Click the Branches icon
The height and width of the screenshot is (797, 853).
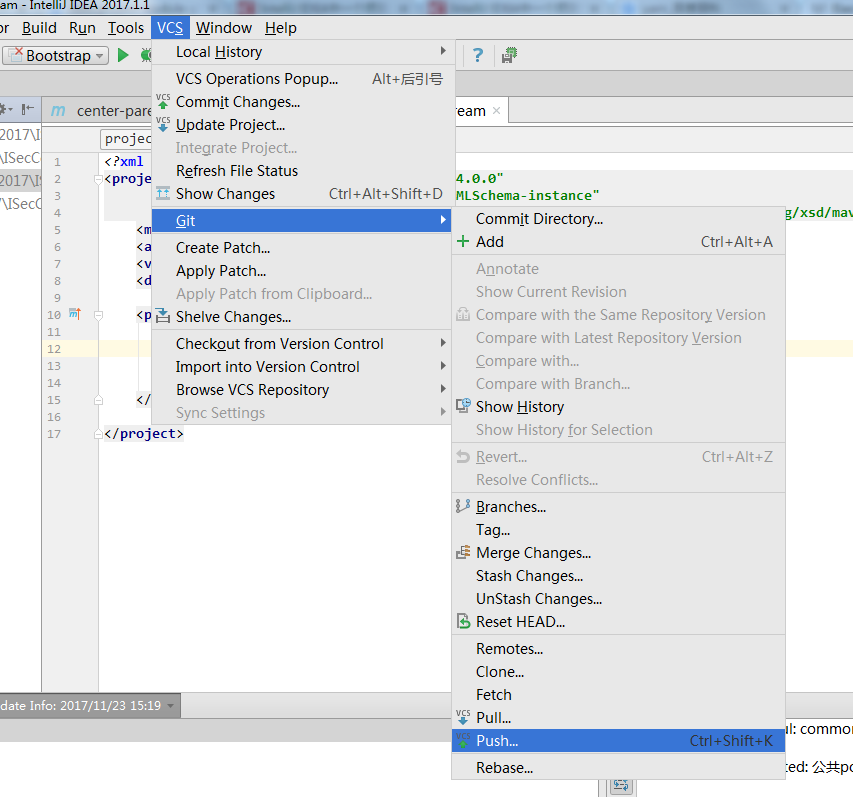click(463, 506)
